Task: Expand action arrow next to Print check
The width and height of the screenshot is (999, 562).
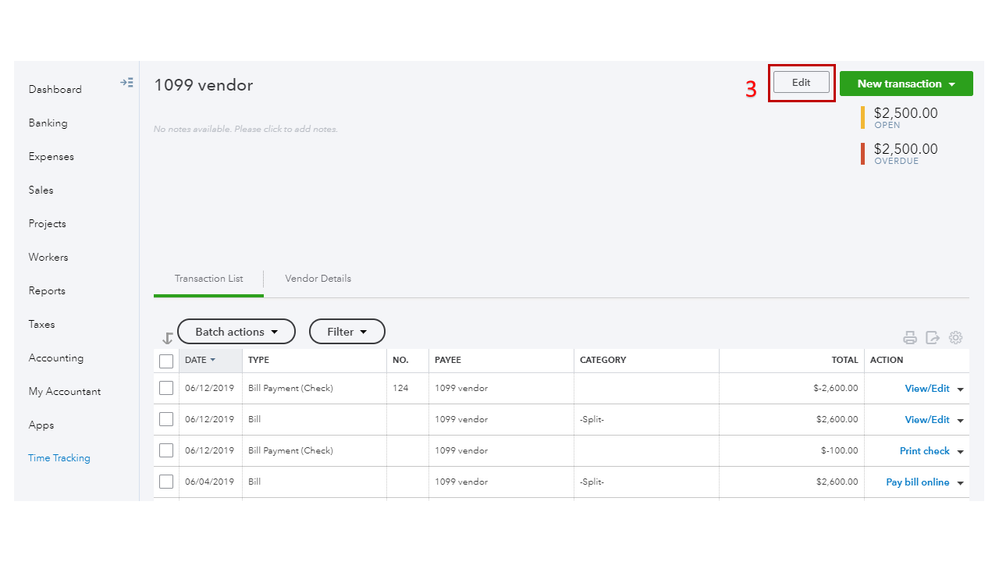Action: click(960, 452)
